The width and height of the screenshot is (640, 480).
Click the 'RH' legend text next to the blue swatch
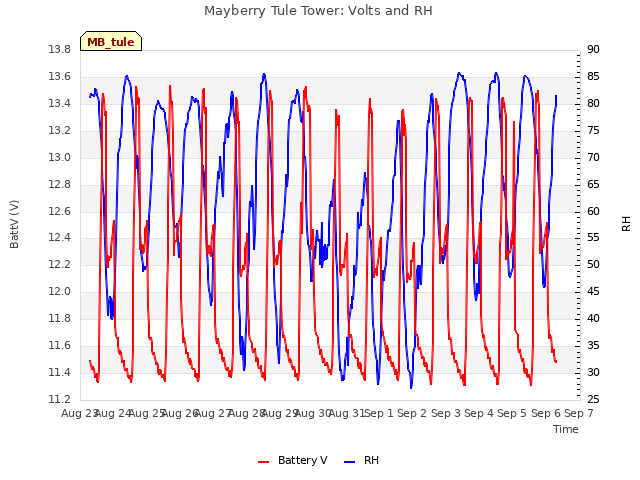(x=371, y=460)
